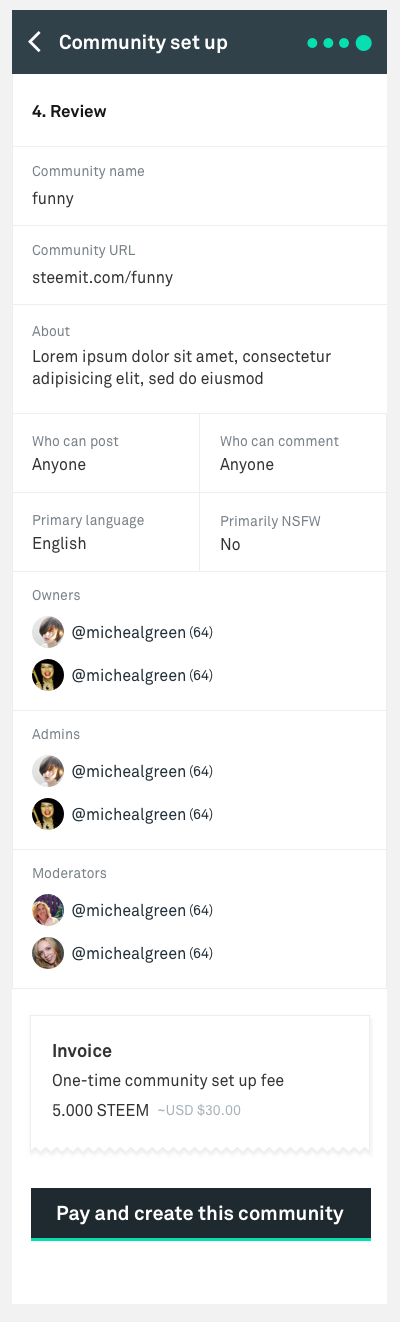The width and height of the screenshot is (400, 1322).
Task: Select the first progress step dot
Action: 313,43
